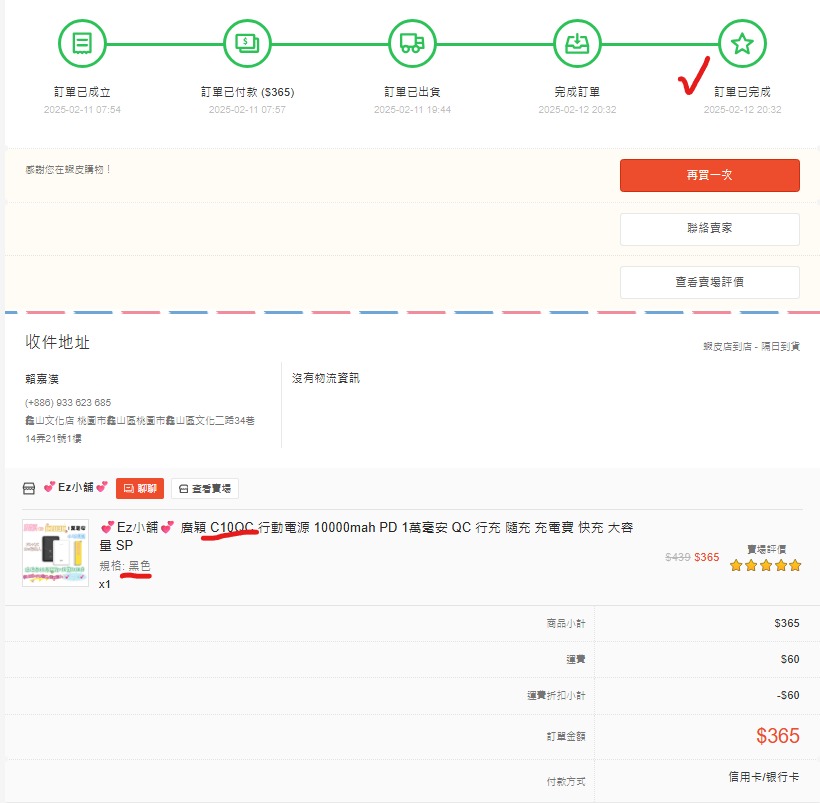Click the red order total $365
Image resolution: width=820 pixels, height=803 pixels.
tap(777, 736)
